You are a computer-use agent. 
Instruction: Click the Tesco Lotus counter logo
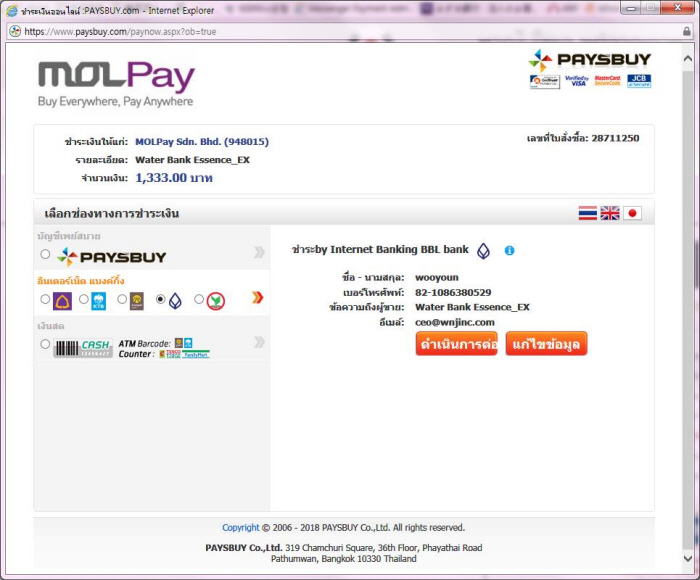point(173,354)
